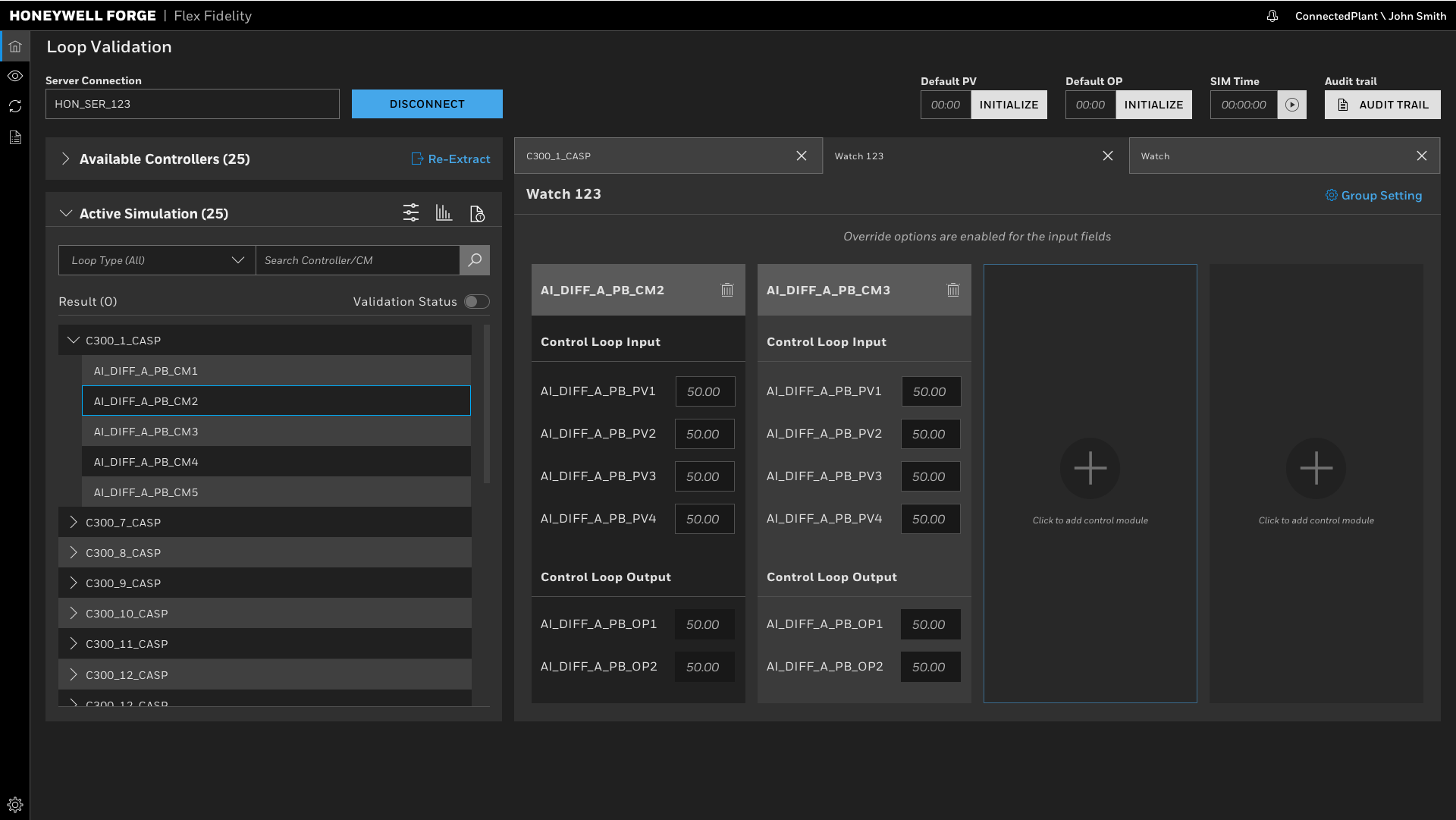Click Initialize for Default PV
The image size is (1456, 820).
point(1009,104)
